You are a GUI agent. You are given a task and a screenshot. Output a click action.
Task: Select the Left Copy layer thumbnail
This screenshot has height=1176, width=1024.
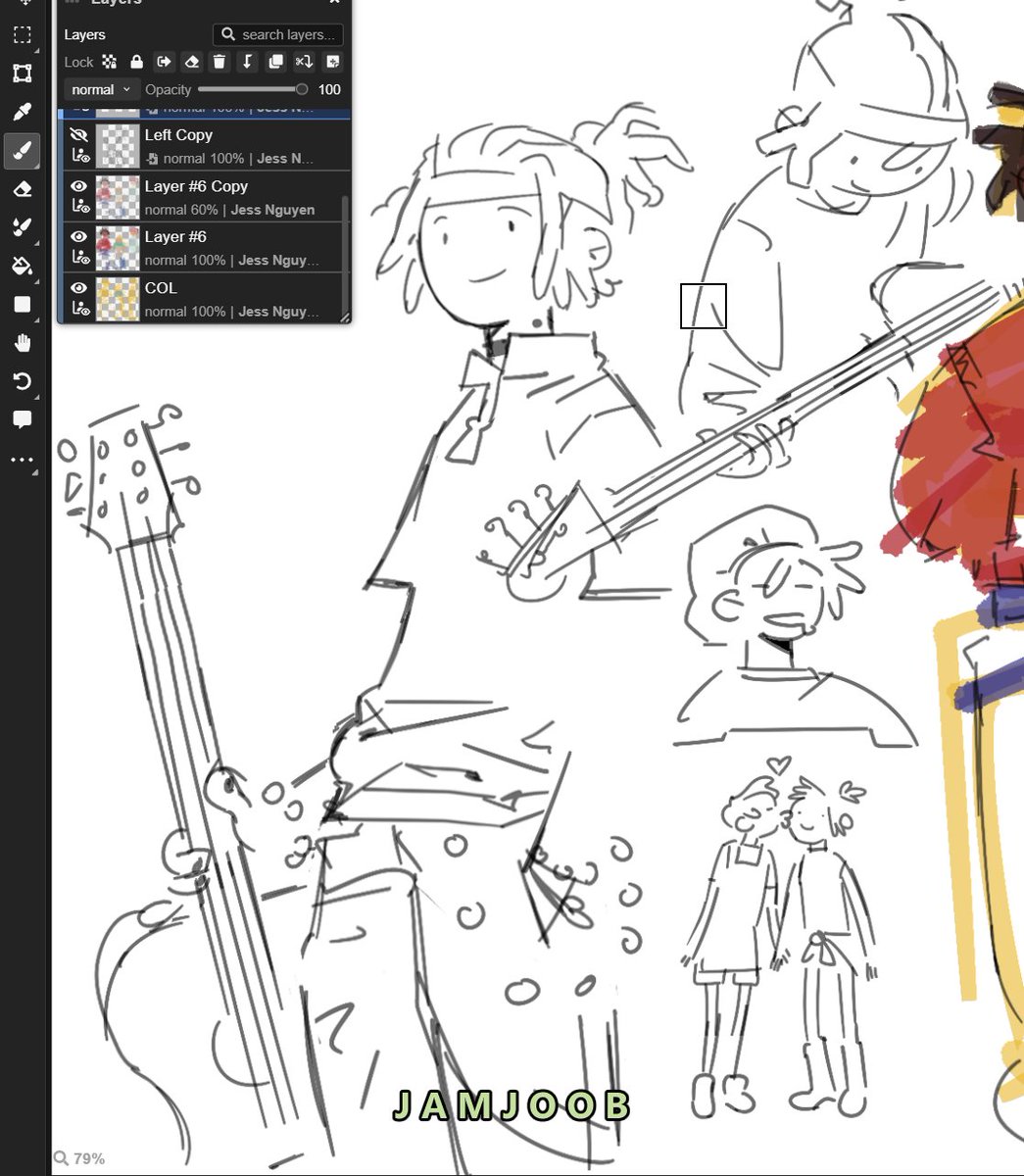[118, 146]
